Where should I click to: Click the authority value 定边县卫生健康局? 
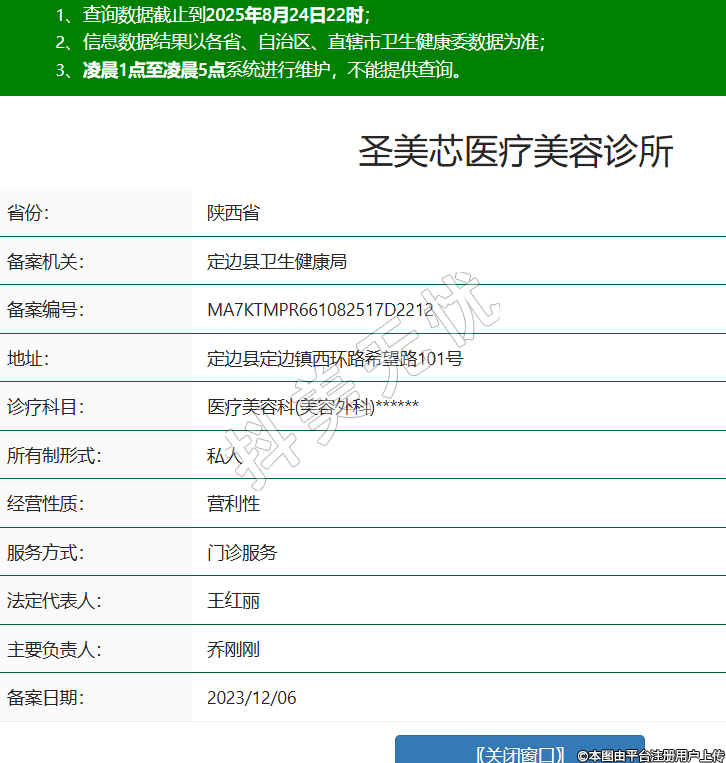click(x=277, y=262)
